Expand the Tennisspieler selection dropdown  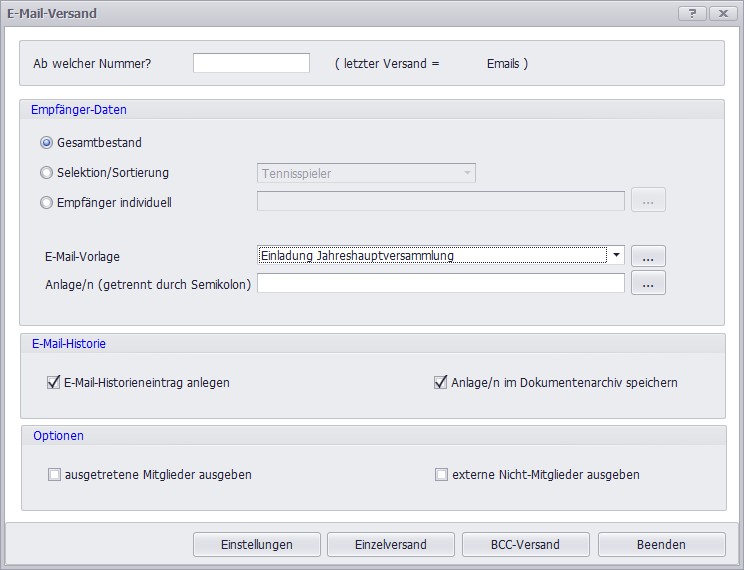coord(467,173)
